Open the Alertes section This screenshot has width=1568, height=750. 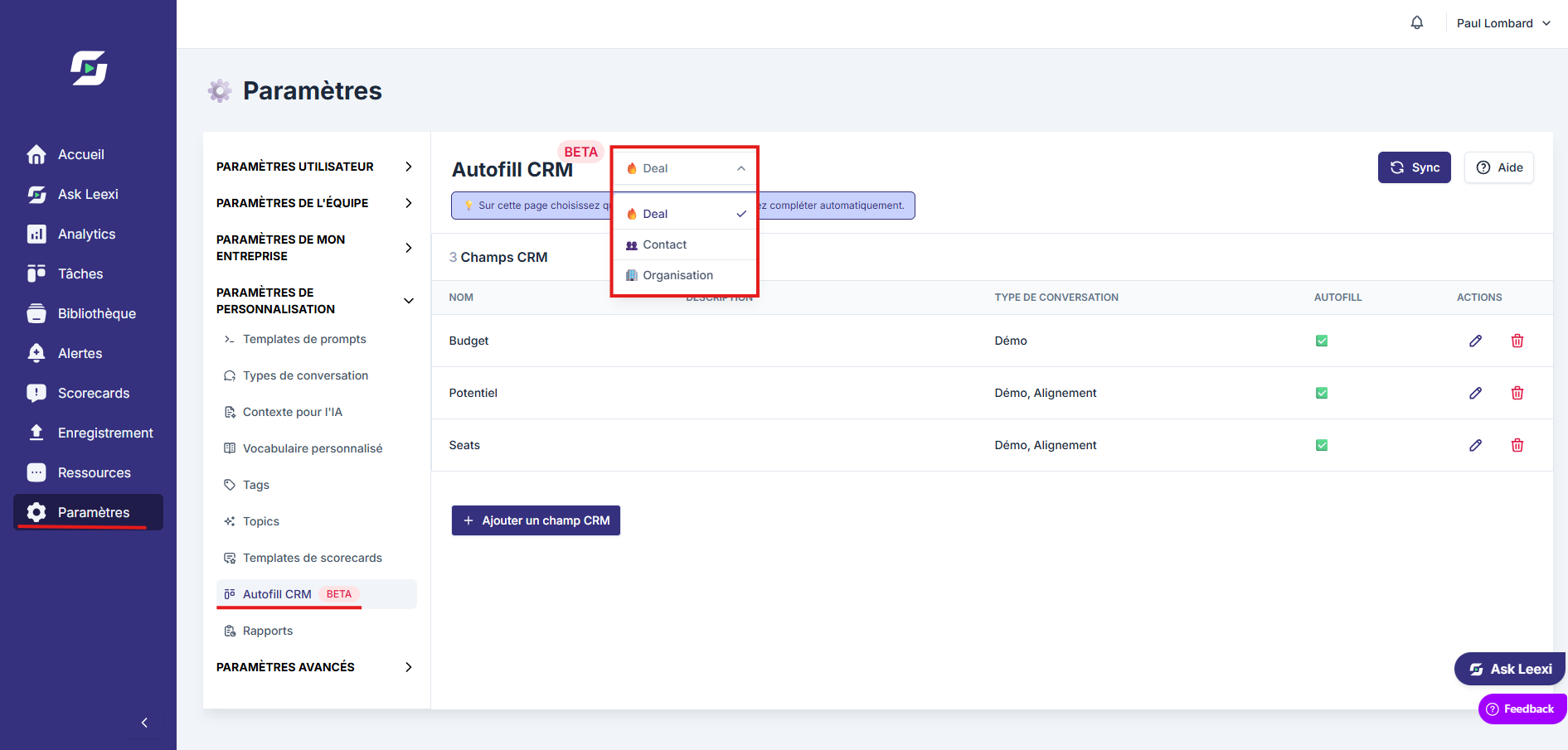[88, 353]
